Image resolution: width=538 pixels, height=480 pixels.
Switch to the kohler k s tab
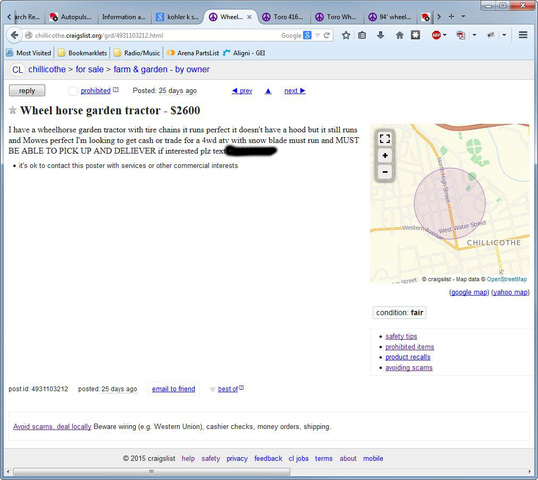point(177,17)
